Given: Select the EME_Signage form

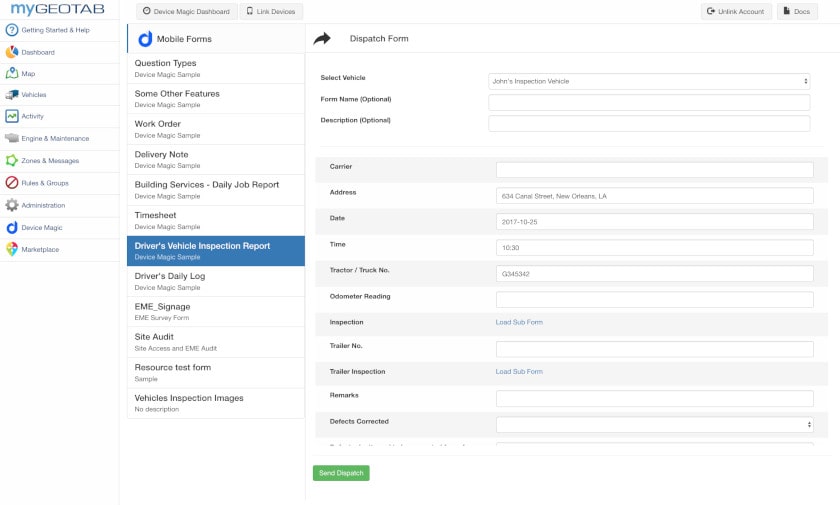Looking at the screenshot, I should pos(216,312).
